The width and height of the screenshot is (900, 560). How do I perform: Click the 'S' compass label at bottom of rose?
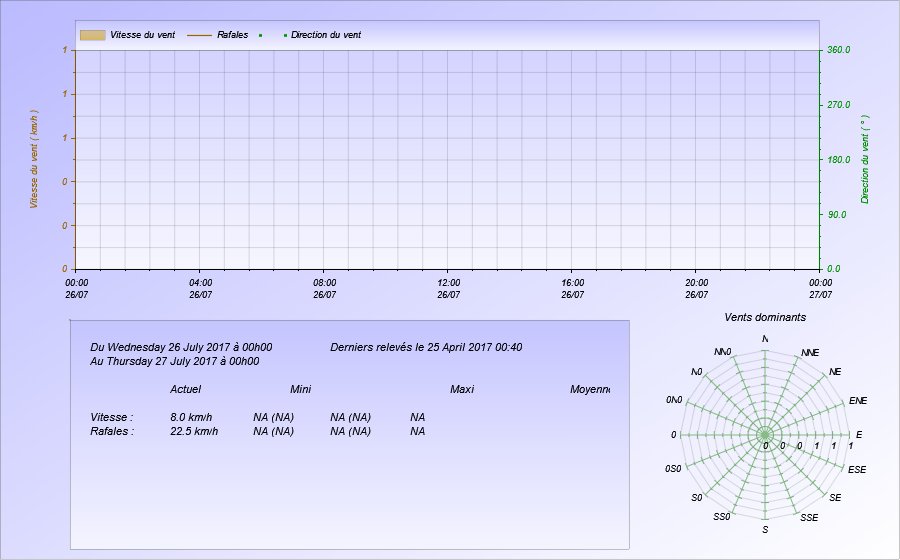pyautogui.click(x=765, y=530)
